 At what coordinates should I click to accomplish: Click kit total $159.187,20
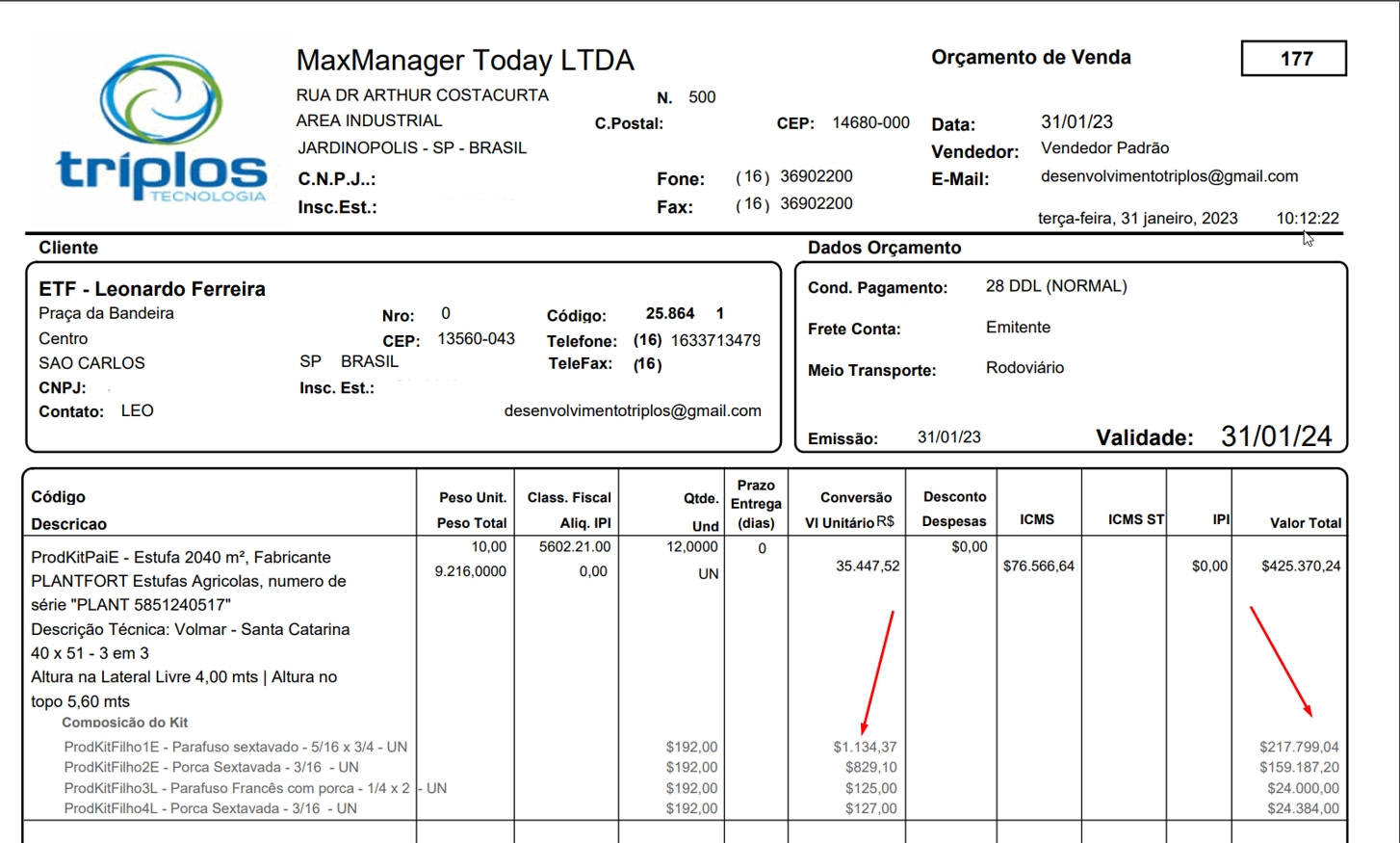pyautogui.click(x=1299, y=768)
